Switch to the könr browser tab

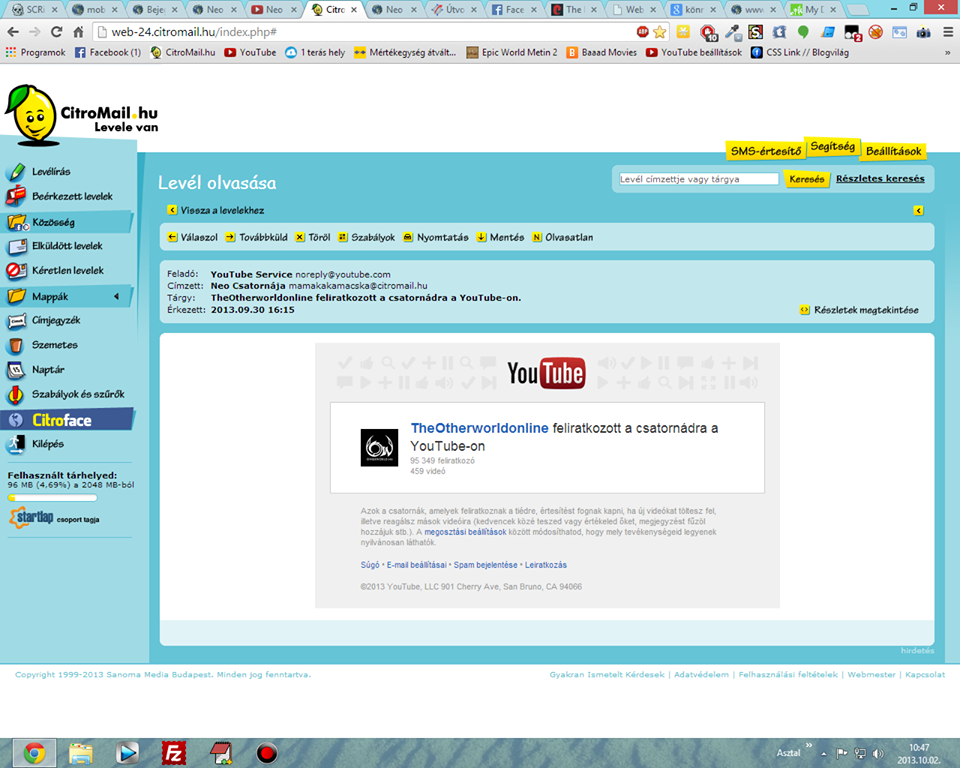696,10
